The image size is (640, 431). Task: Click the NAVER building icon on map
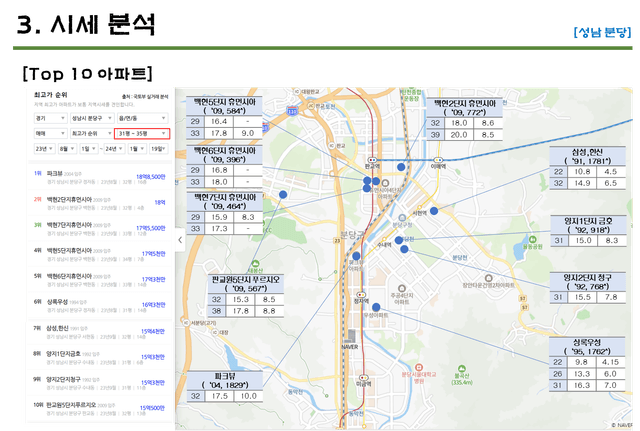click(x=350, y=336)
